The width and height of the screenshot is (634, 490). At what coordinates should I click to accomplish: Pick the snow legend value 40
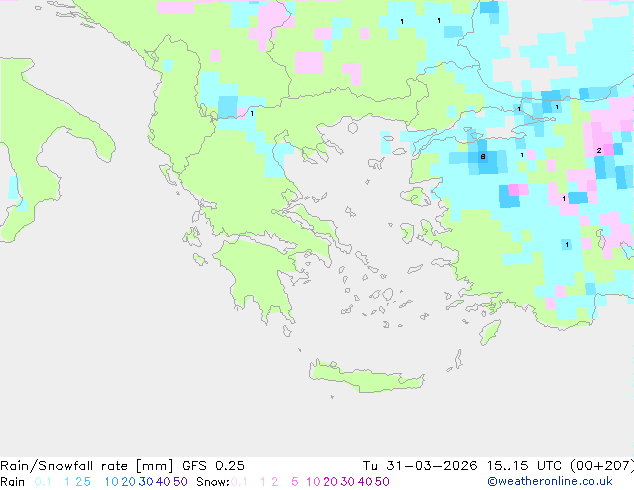(x=365, y=482)
